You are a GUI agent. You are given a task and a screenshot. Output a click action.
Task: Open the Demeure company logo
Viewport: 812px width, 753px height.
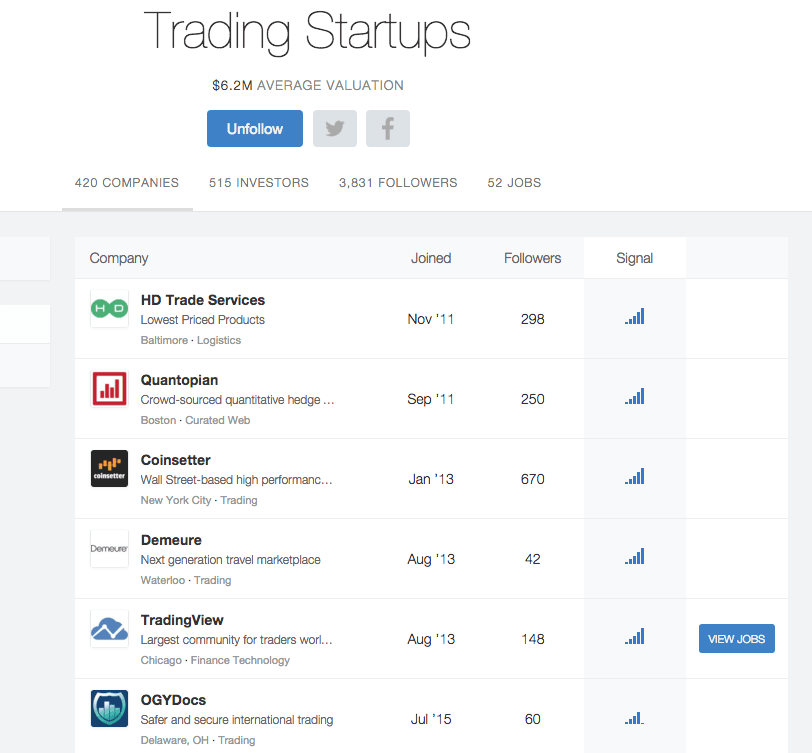(x=109, y=548)
